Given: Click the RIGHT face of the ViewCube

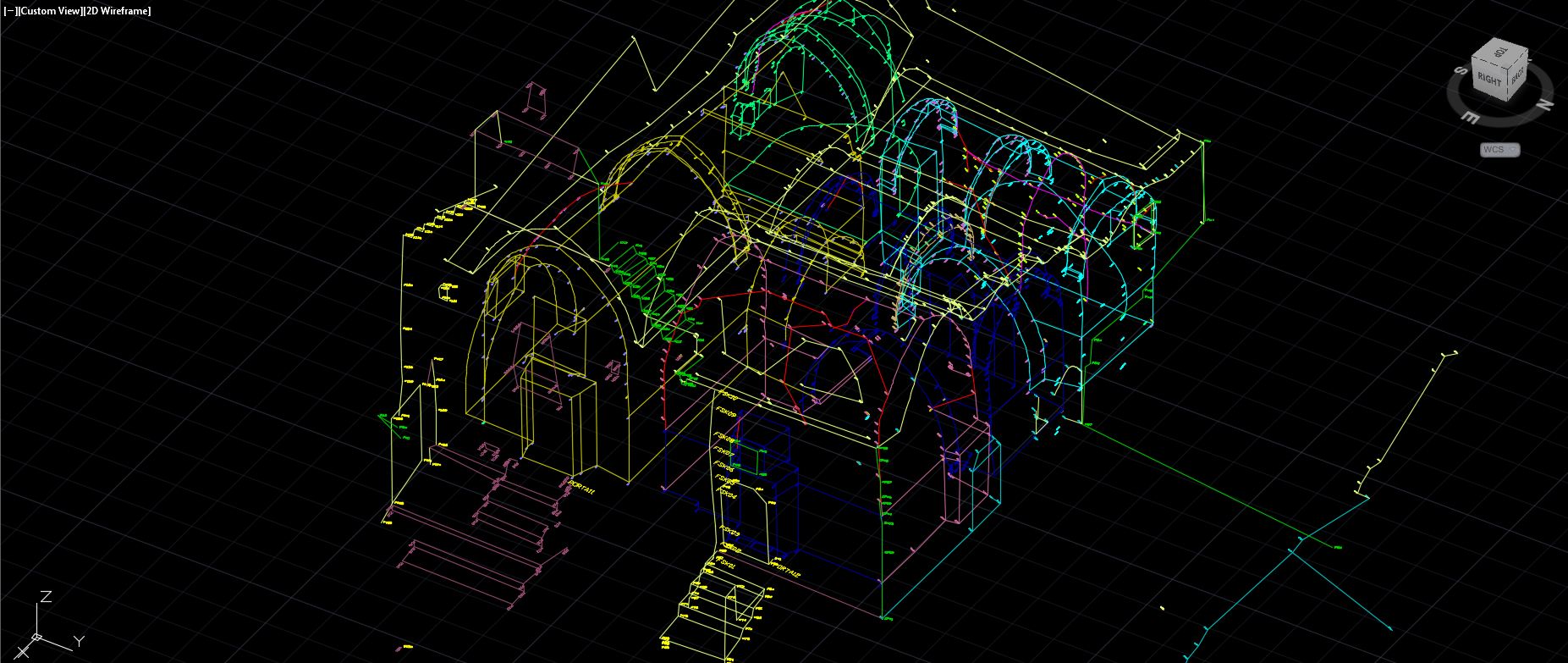Looking at the screenshot, I should pyautogui.click(x=1488, y=80).
